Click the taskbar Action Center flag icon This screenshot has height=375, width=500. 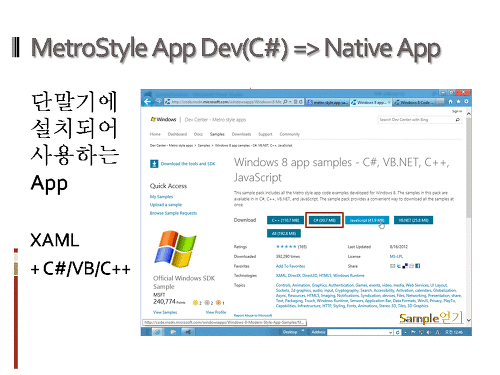[414, 332]
